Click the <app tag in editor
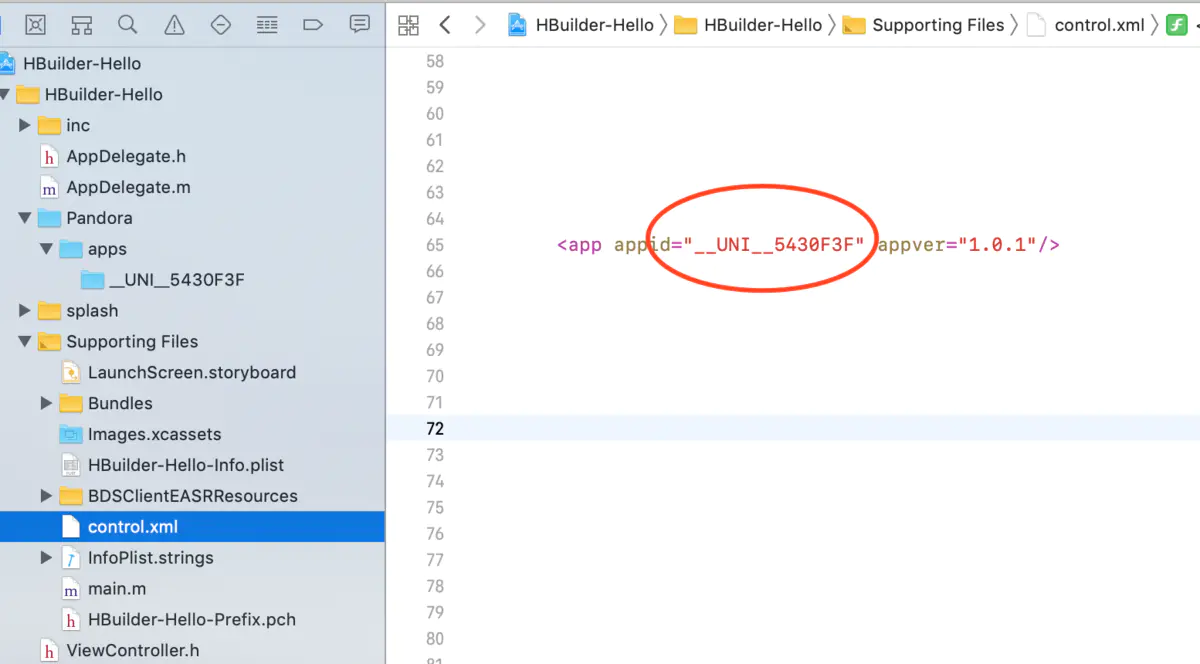This screenshot has width=1200, height=664. [x=579, y=245]
